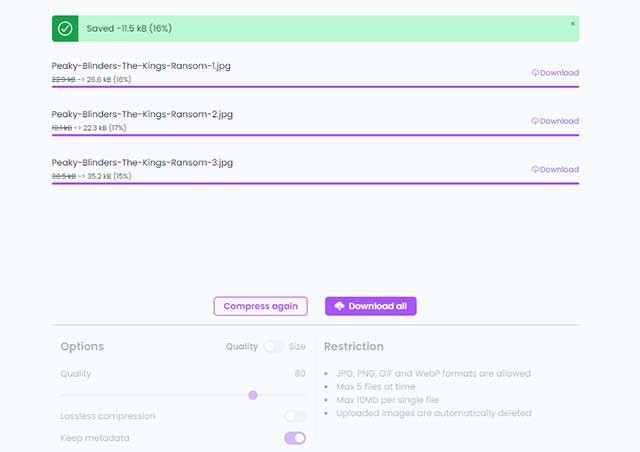The height and width of the screenshot is (452, 640).
Task: Dismiss the saved notification banner
Action: (572, 23)
